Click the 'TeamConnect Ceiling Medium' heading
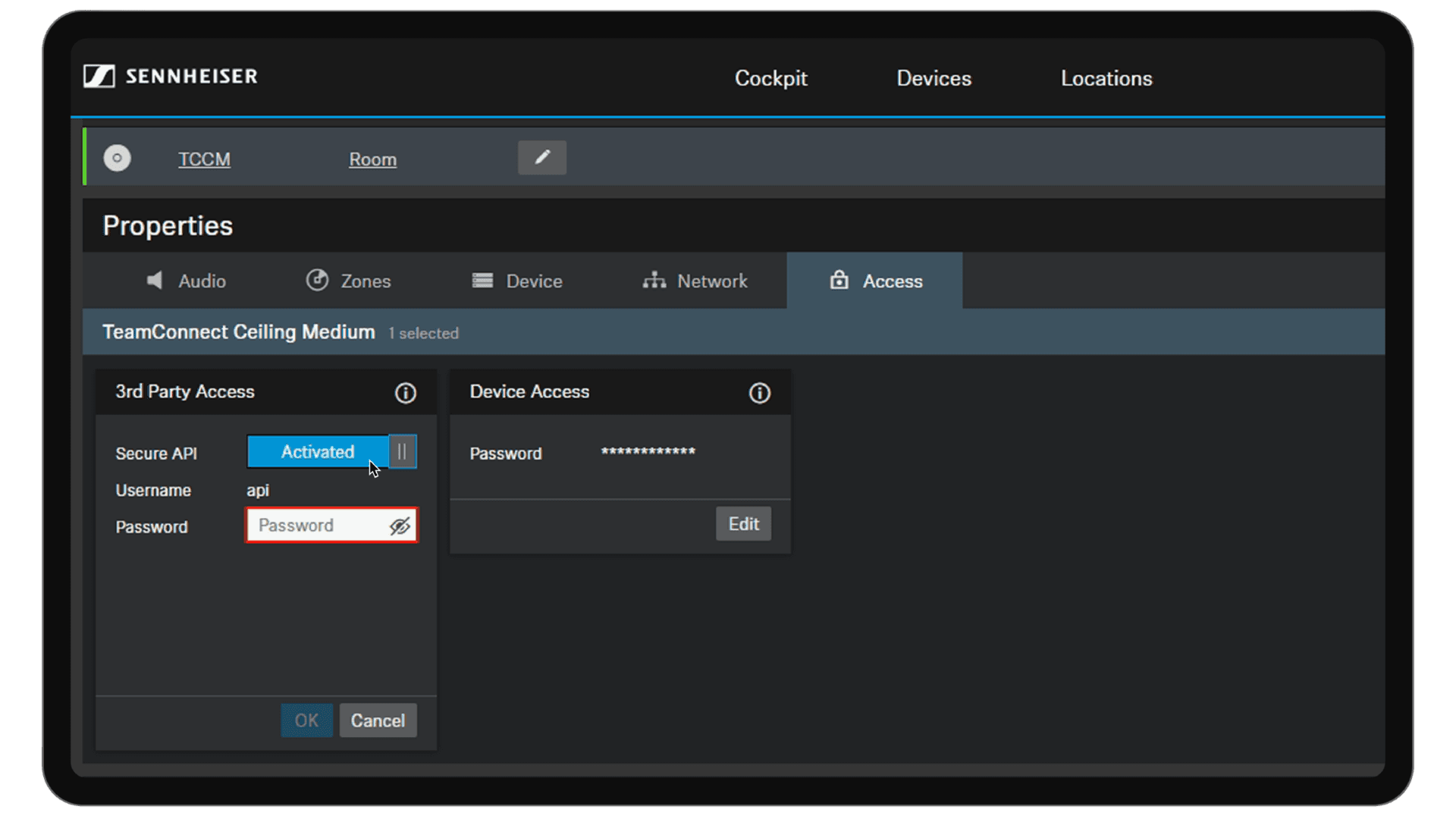 [x=239, y=332]
